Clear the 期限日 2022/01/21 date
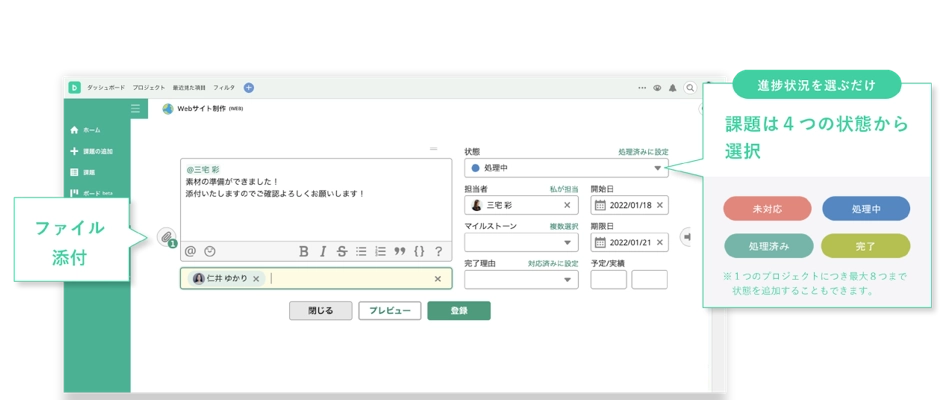 (660, 242)
